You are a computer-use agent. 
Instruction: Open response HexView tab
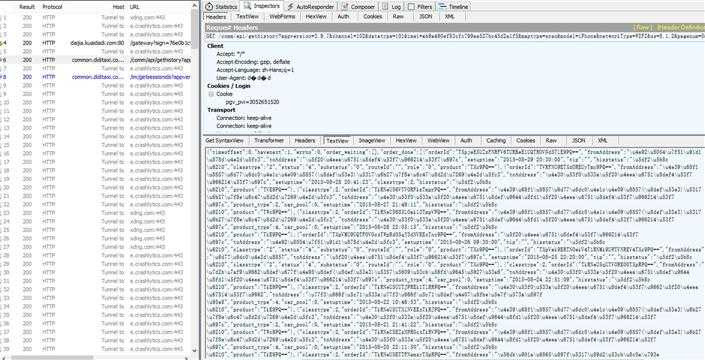406,141
